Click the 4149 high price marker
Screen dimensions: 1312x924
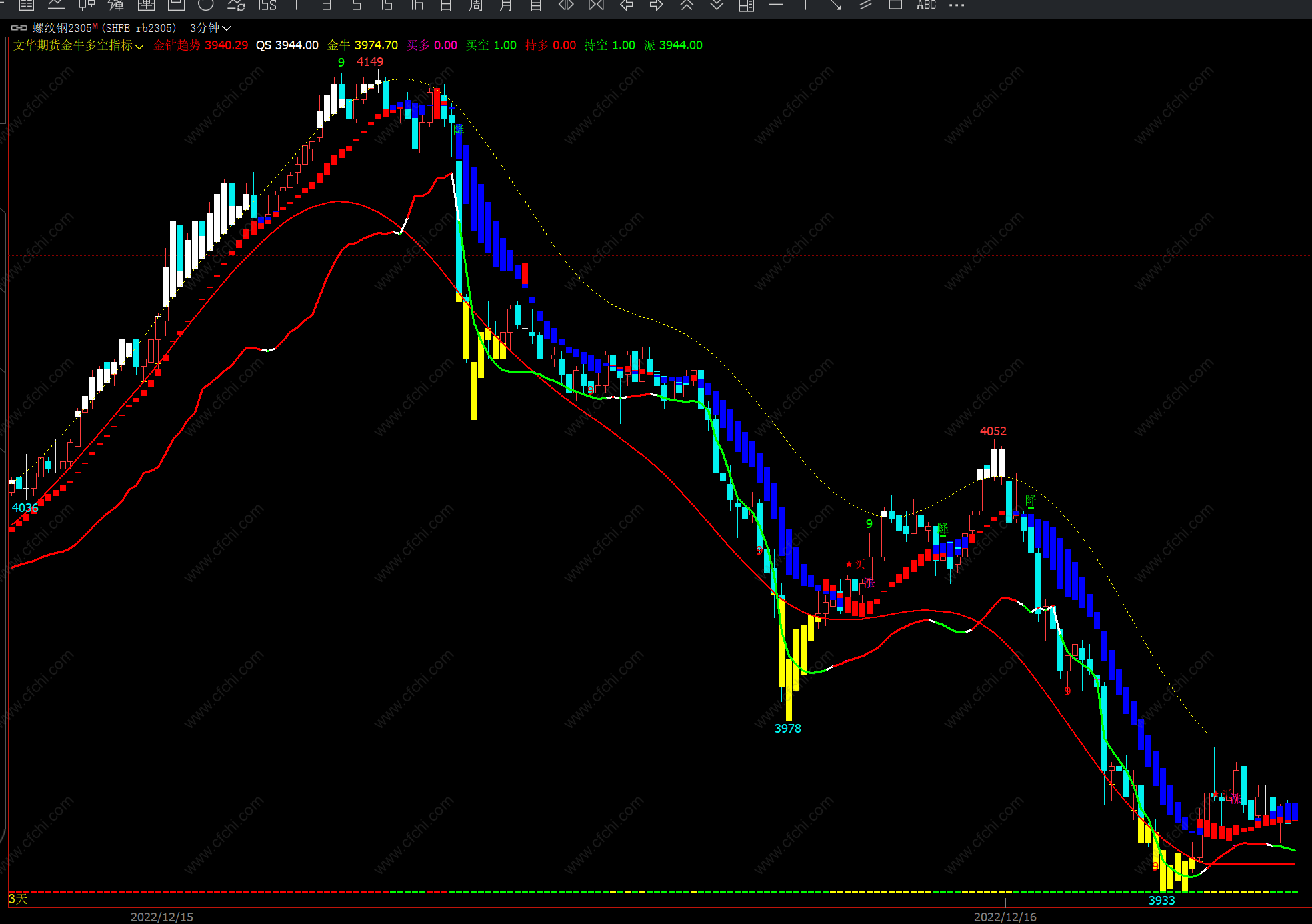pyautogui.click(x=370, y=62)
